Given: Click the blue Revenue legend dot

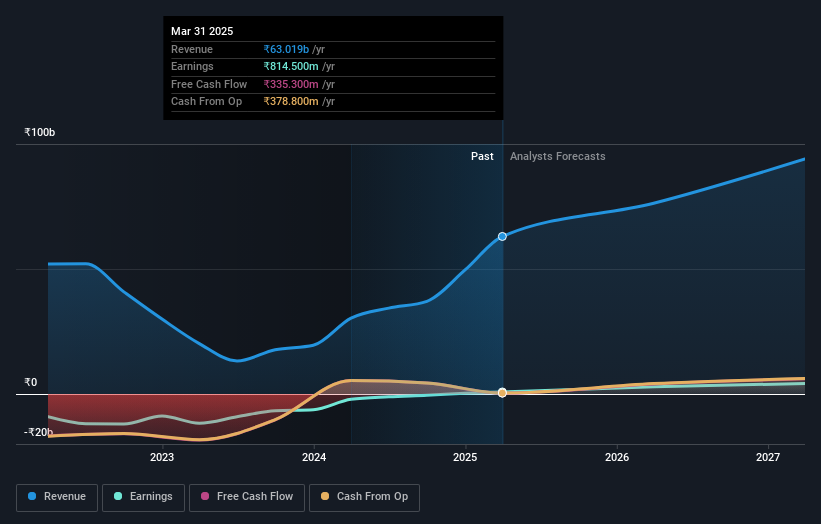Looking at the screenshot, I should [32, 496].
